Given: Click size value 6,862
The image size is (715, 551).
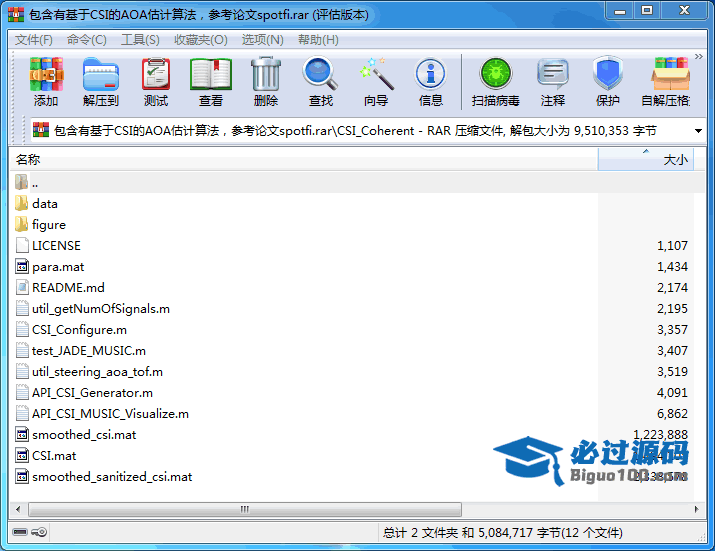Looking at the screenshot, I should tap(672, 414).
